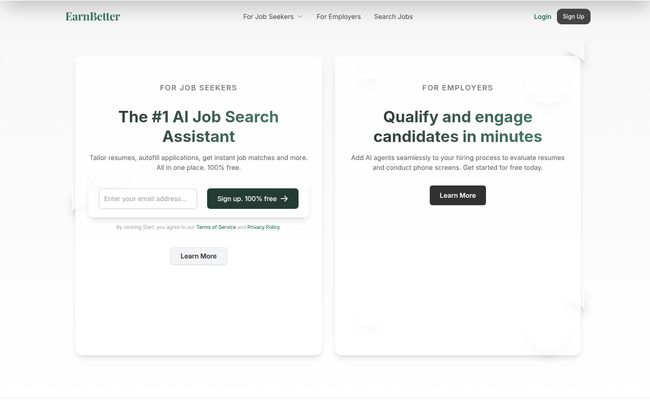Go to For Employers page
650x414 pixels.
coord(339,17)
